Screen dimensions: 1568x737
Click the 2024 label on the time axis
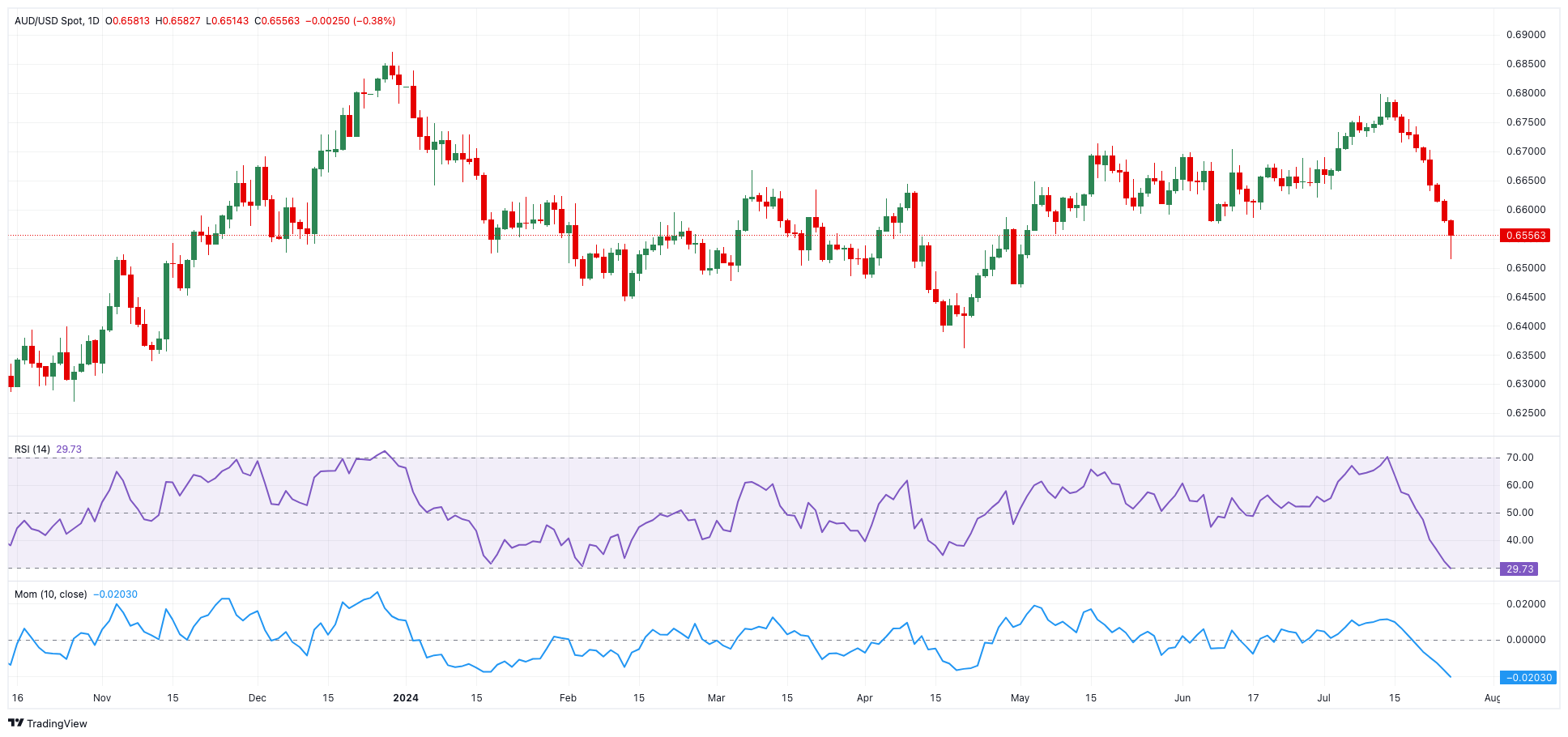point(405,697)
